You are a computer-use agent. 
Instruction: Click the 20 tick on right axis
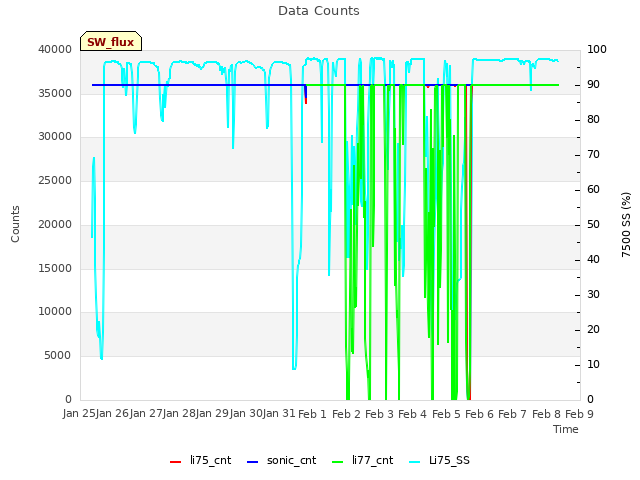click(593, 329)
